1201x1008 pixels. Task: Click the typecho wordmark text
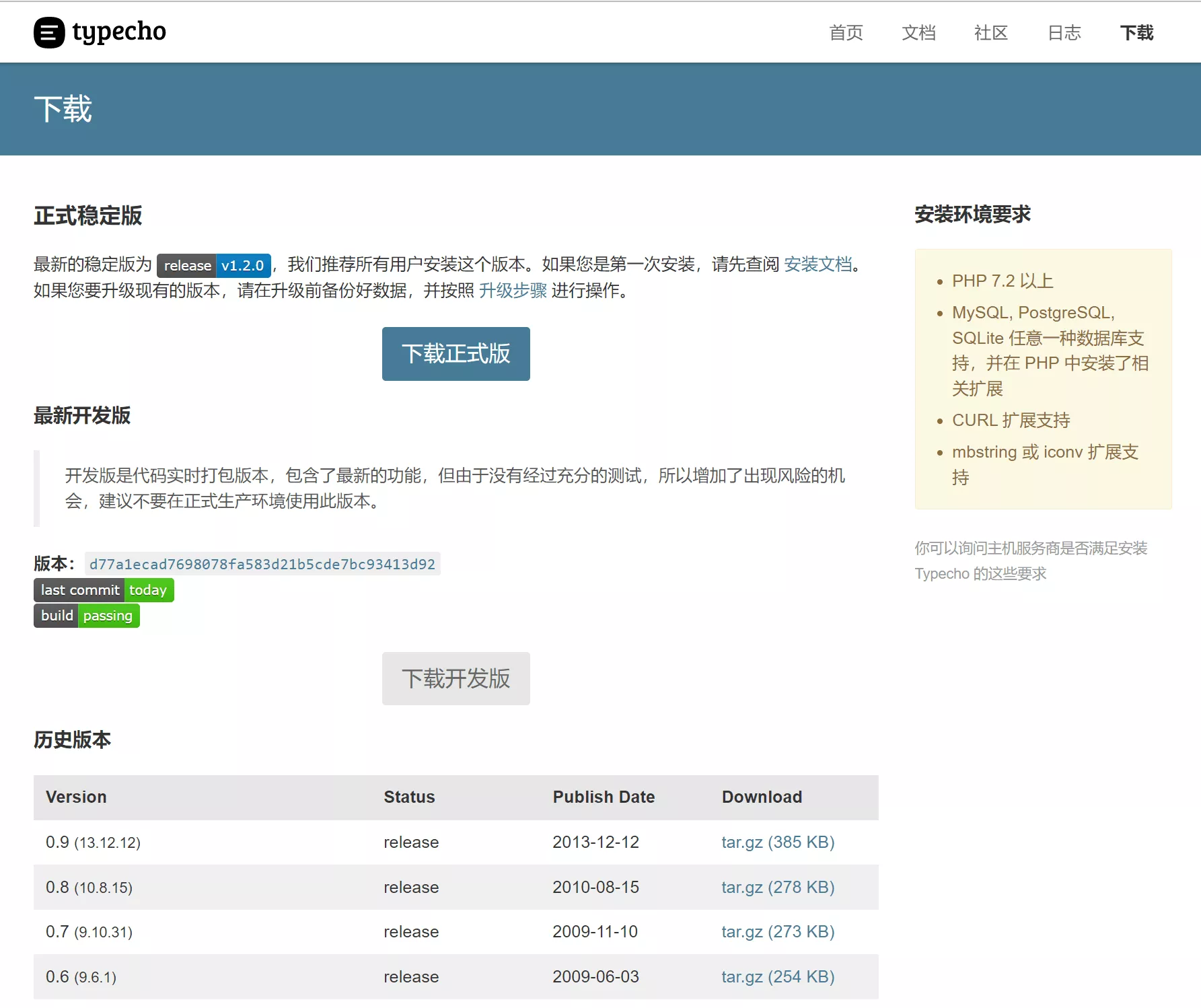(x=119, y=32)
